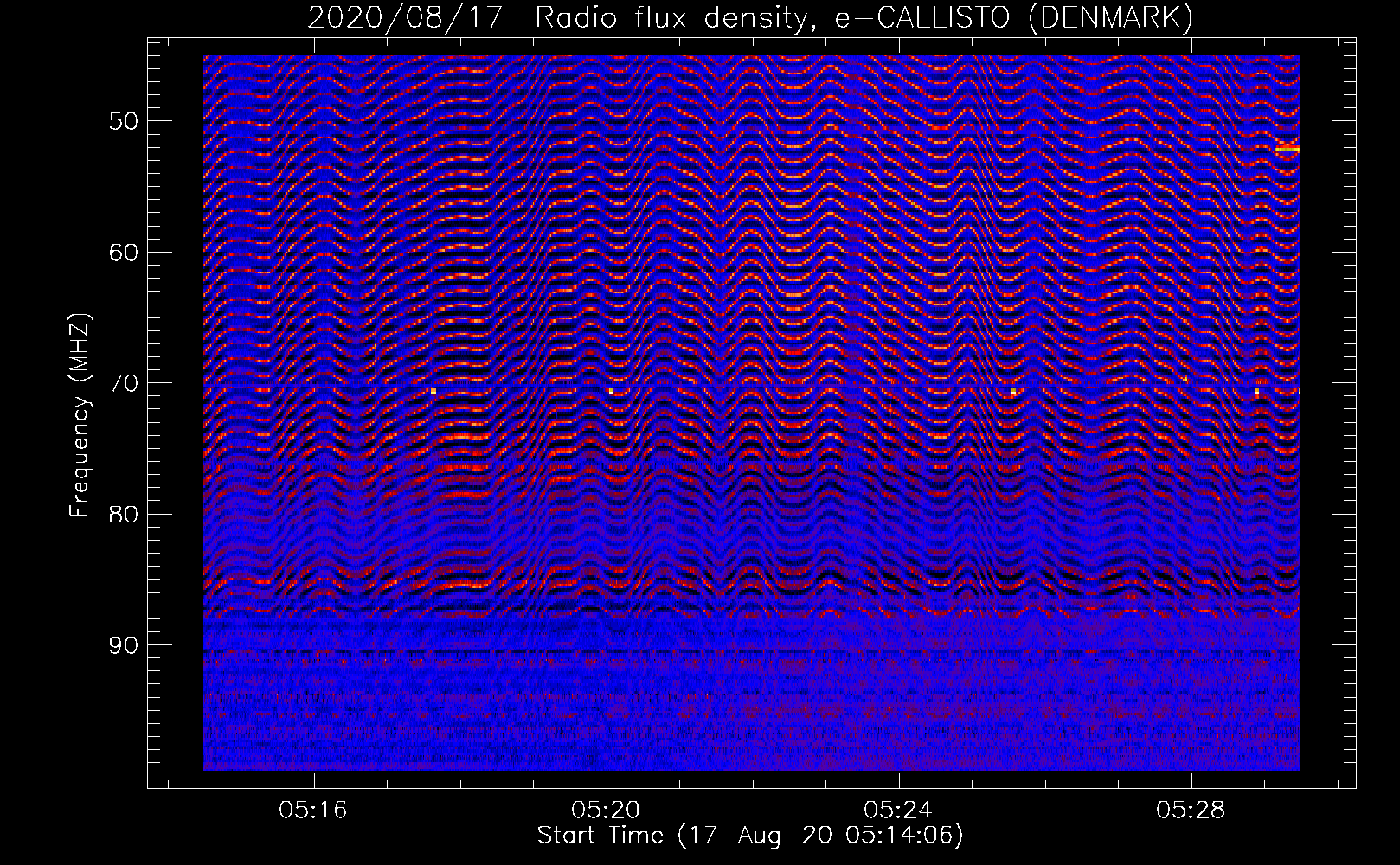Screen dimensions: 1400x865
Task: Click the 05:16 time tick label
Action: click(313, 810)
